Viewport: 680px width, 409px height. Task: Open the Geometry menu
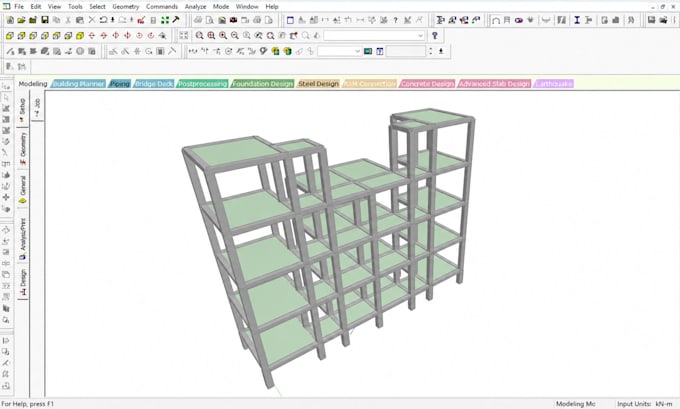click(125, 7)
